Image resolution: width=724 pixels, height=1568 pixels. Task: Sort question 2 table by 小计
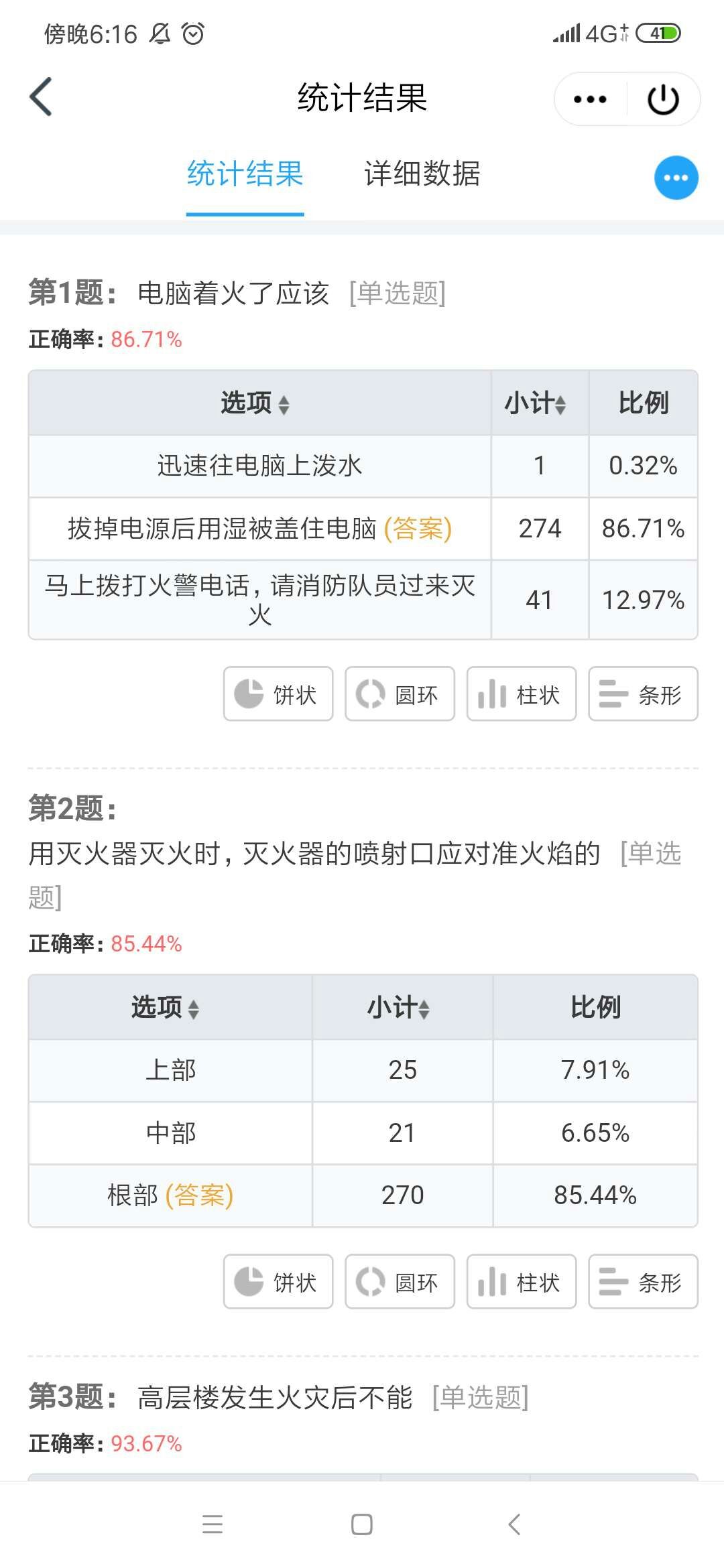(x=400, y=1008)
